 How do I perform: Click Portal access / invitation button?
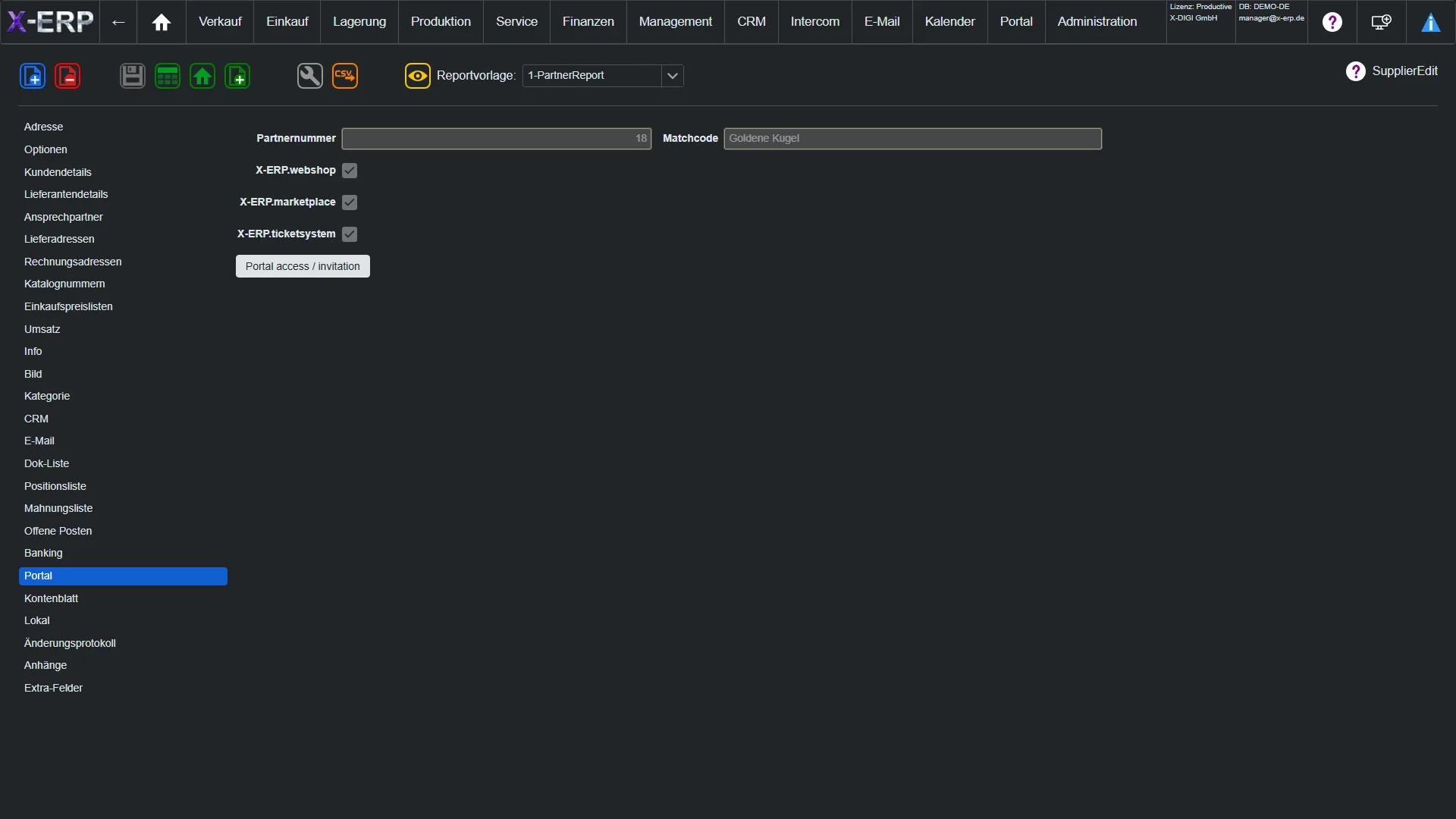303,266
